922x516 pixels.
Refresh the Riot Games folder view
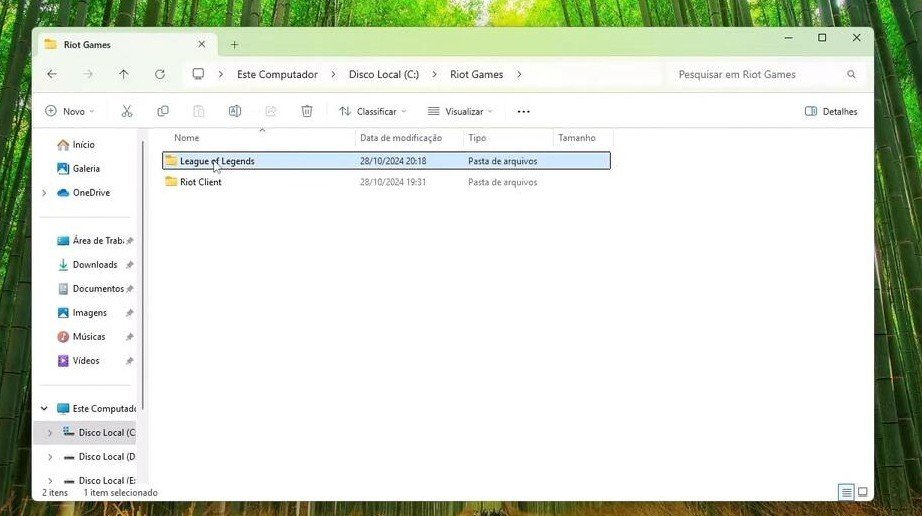[160, 74]
